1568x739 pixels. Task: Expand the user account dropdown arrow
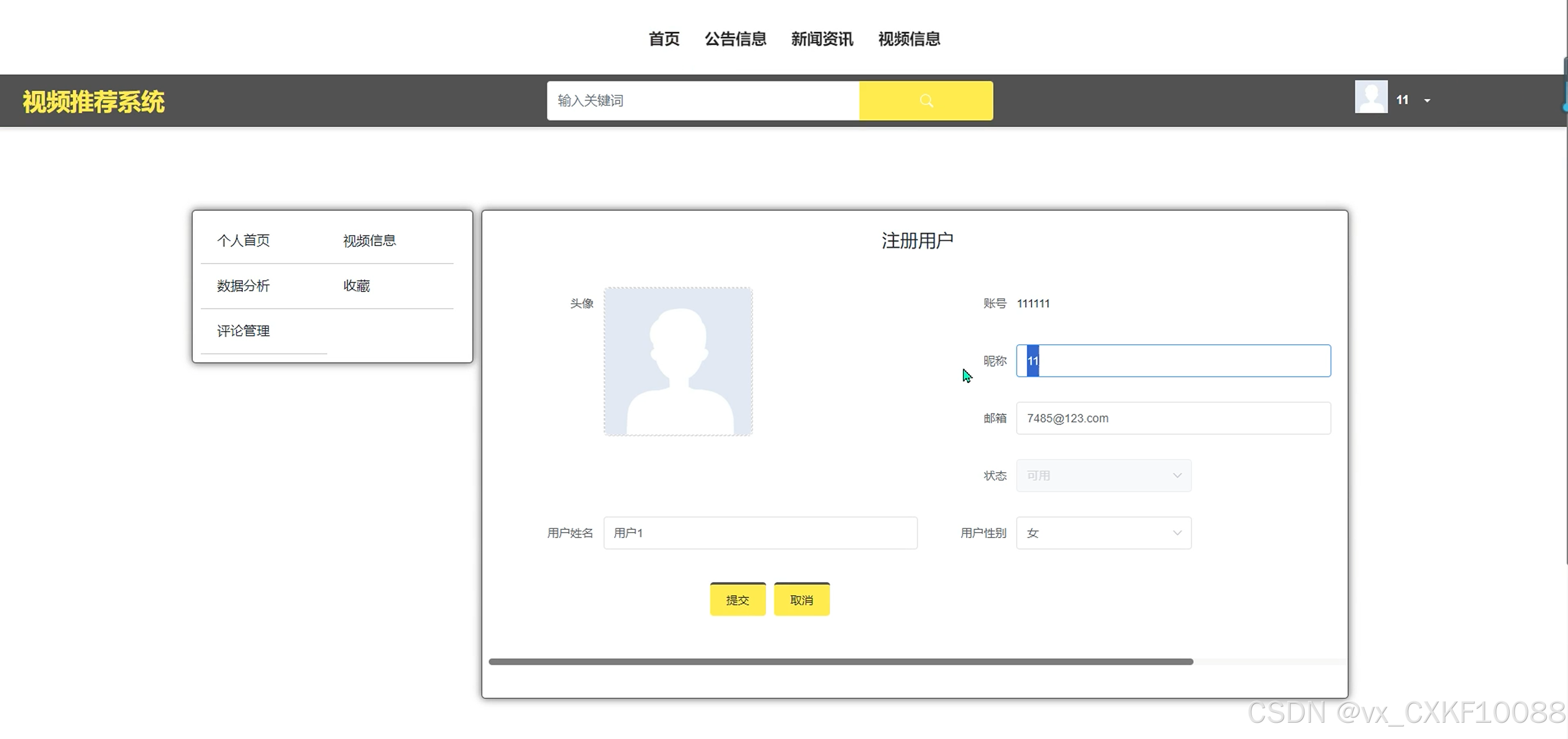pos(1427,100)
